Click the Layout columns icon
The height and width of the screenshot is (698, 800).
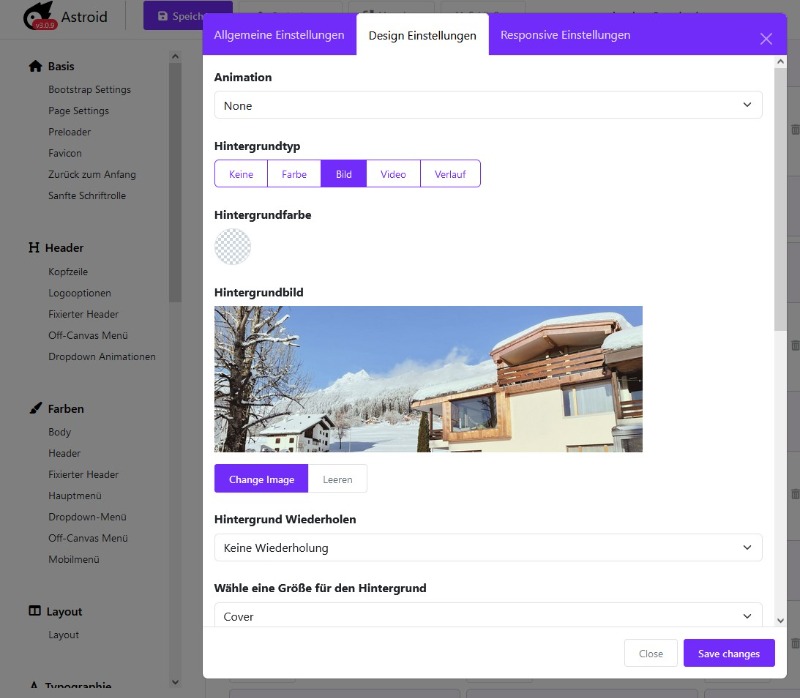[x=35, y=612]
